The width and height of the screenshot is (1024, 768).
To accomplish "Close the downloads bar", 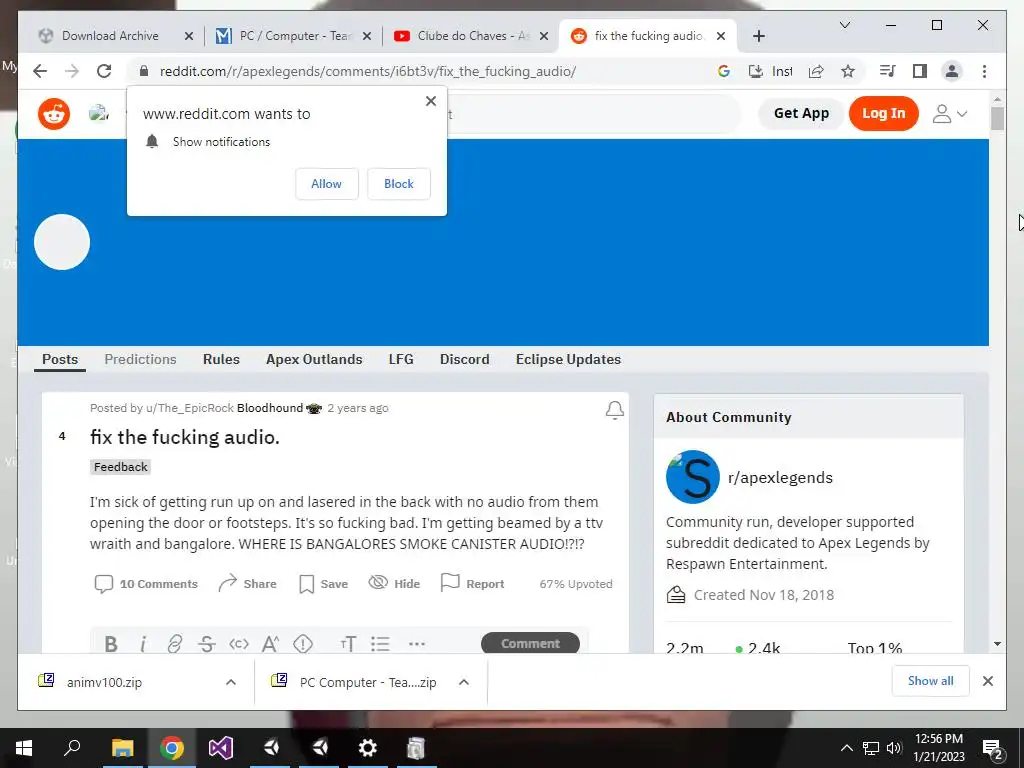I will click(987, 681).
